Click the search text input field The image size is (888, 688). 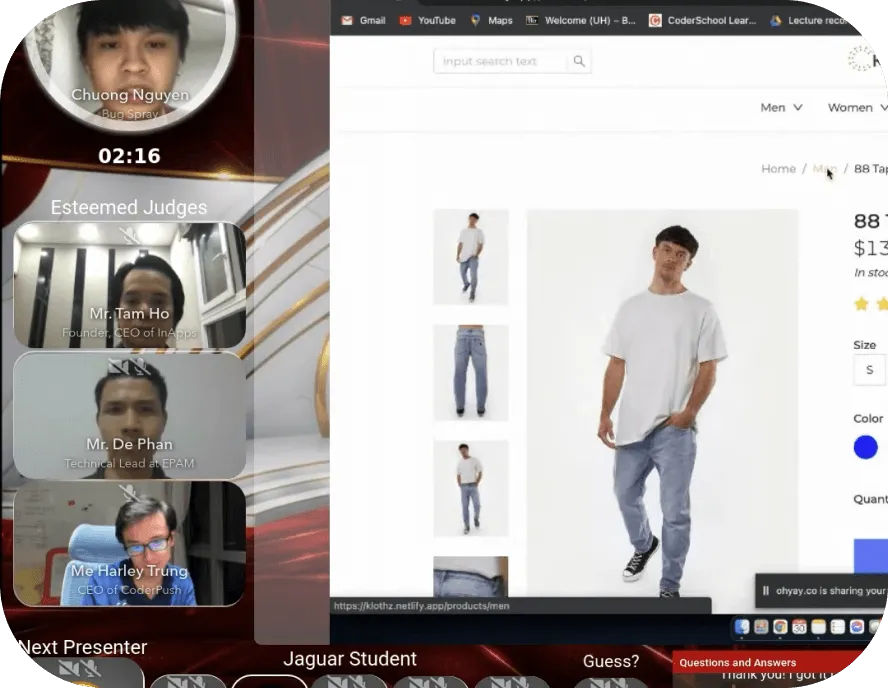coord(500,61)
